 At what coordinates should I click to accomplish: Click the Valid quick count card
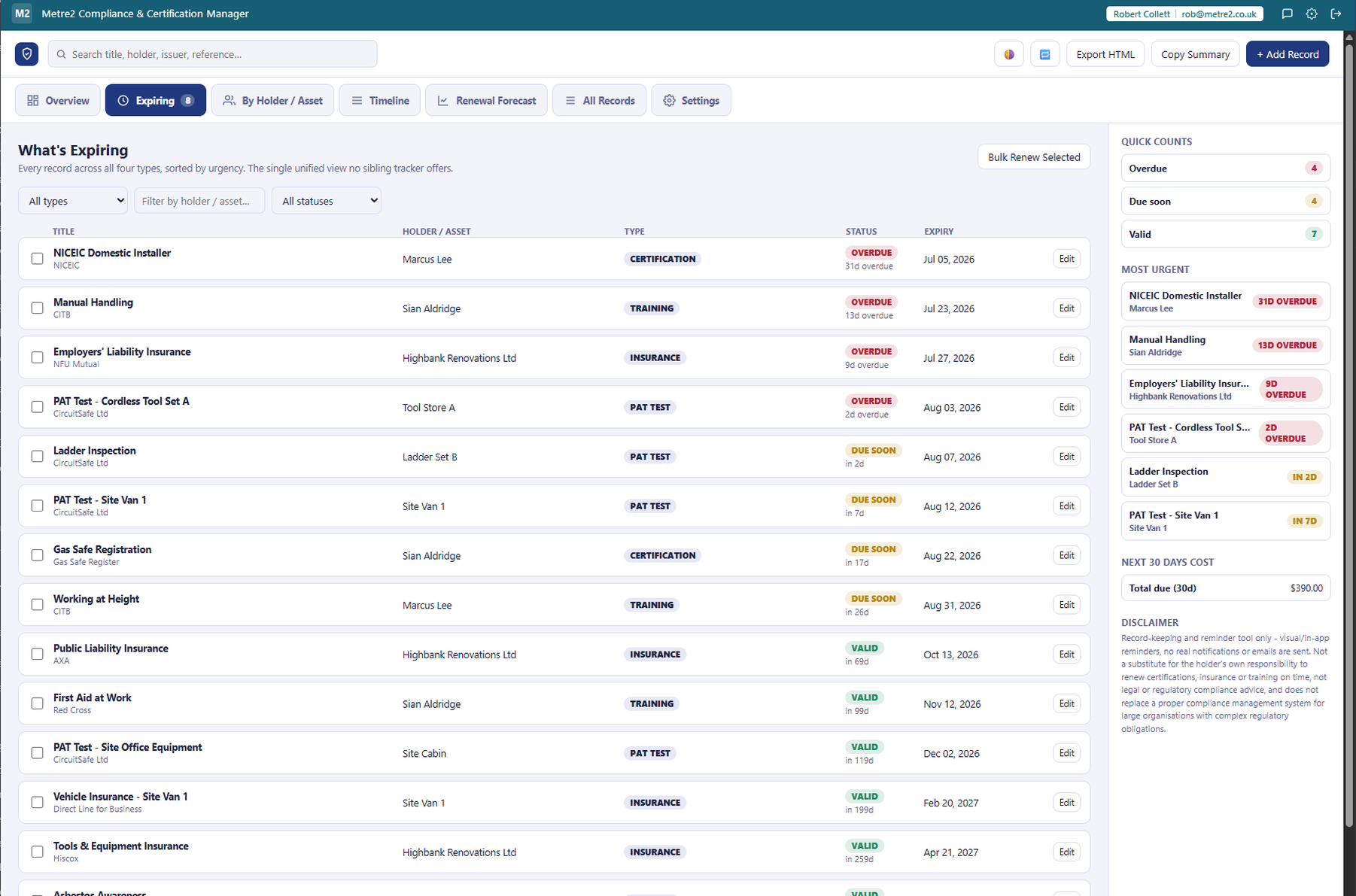1226,234
